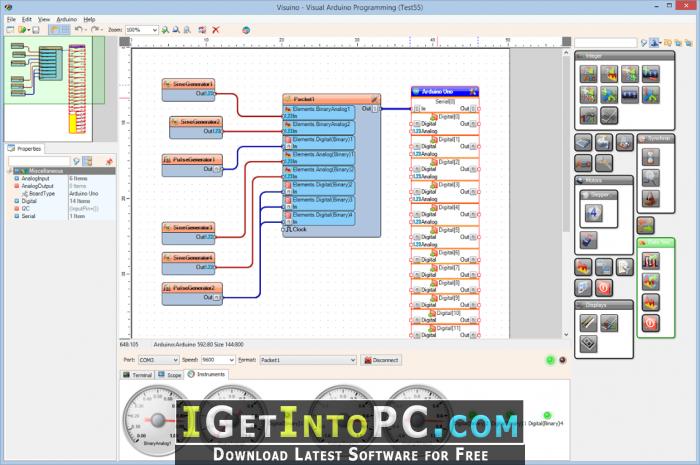
Task: Click the Save diskette toolbar icon
Action: coord(36,30)
